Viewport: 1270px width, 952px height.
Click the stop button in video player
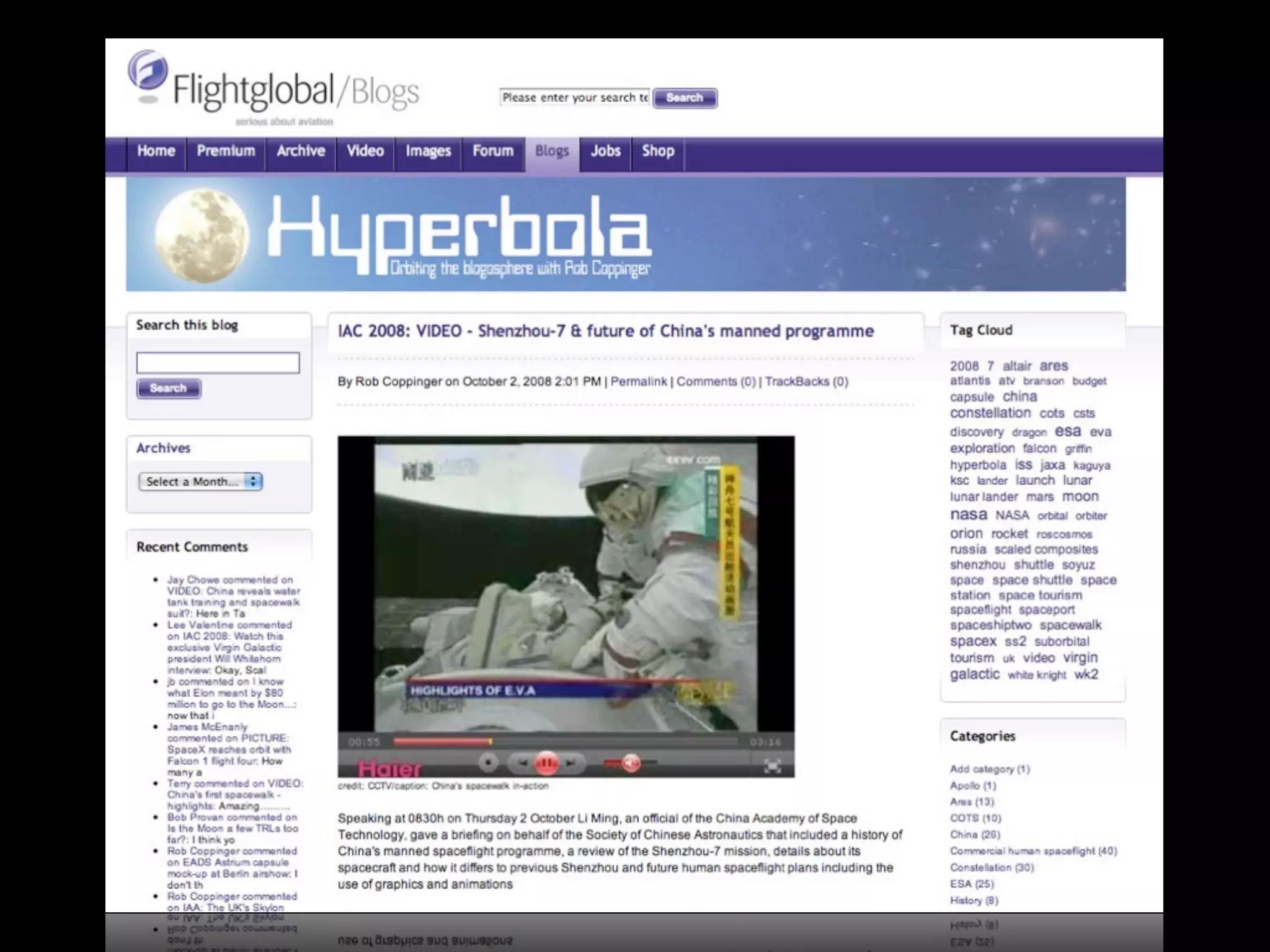pyautogui.click(x=489, y=764)
